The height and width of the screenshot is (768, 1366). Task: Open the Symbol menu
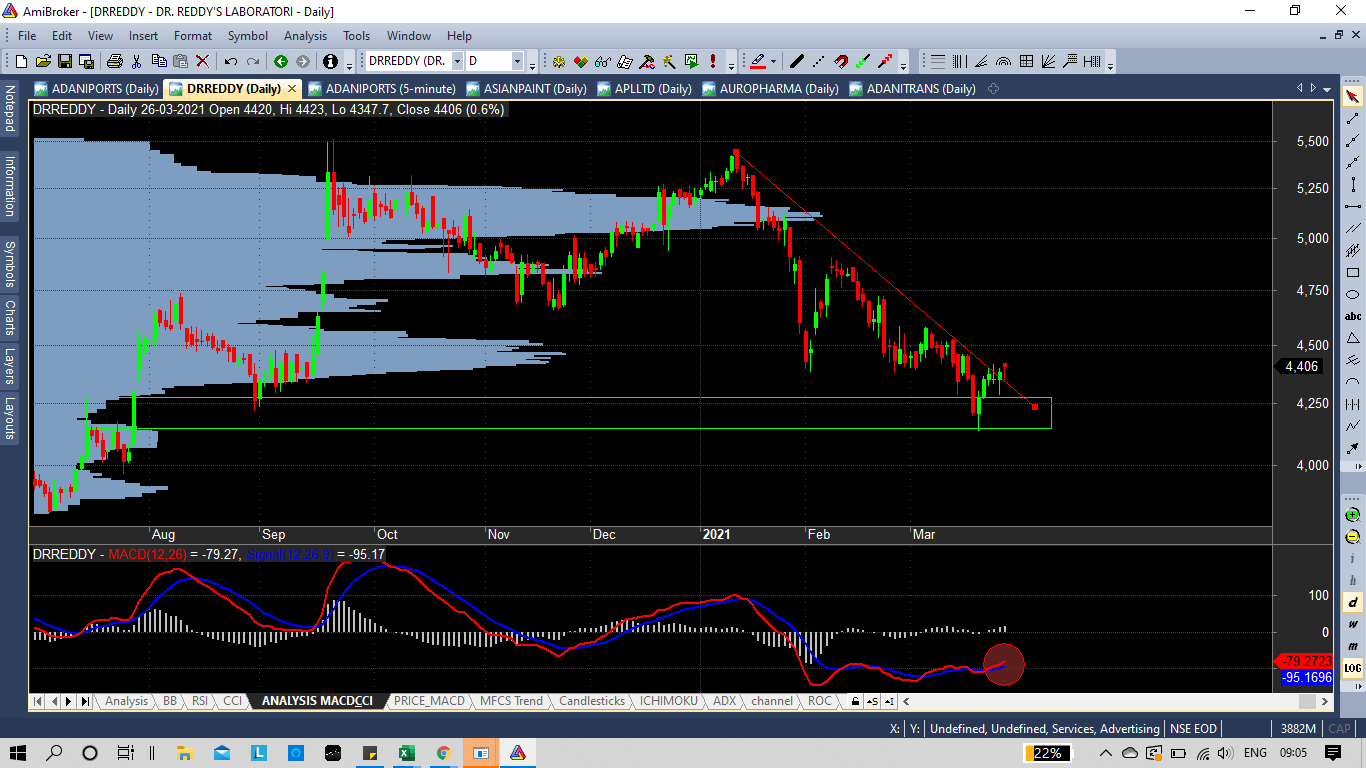tap(247, 35)
